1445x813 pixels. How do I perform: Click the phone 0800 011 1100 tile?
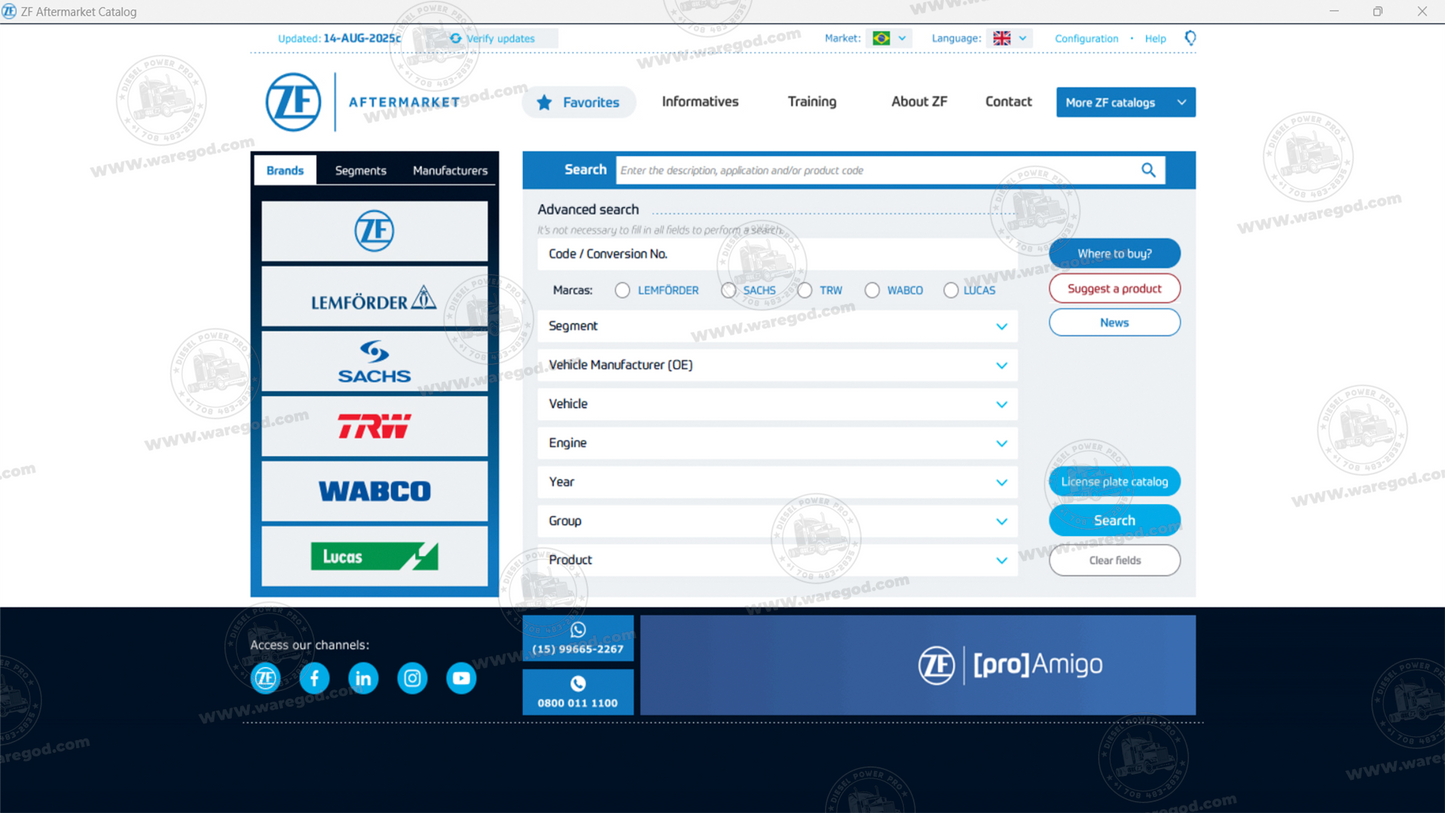(x=578, y=692)
